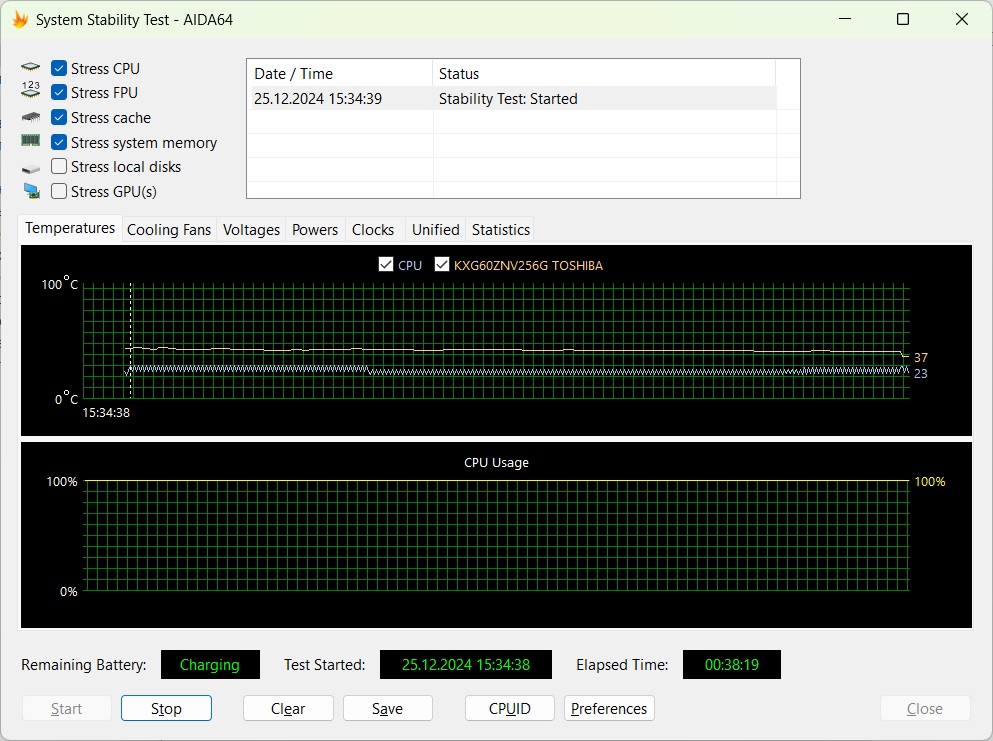Open the Voltages tab
The image size is (993, 741).
[x=251, y=229]
